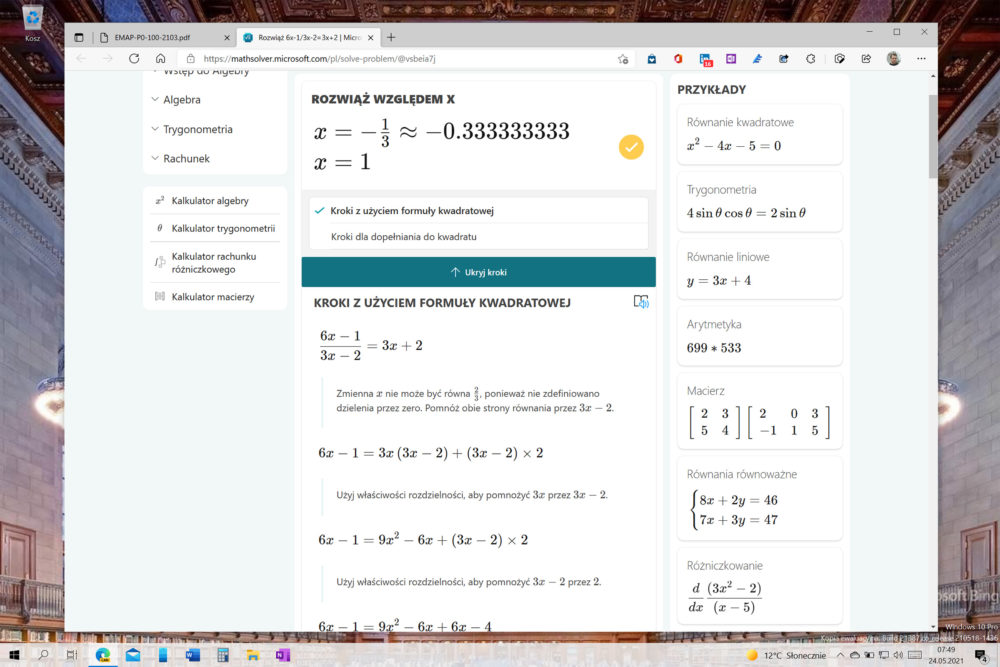Click the site lock icon in address bar
The height and width of the screenshot is (667, 1000).
[x=190, y=59]
